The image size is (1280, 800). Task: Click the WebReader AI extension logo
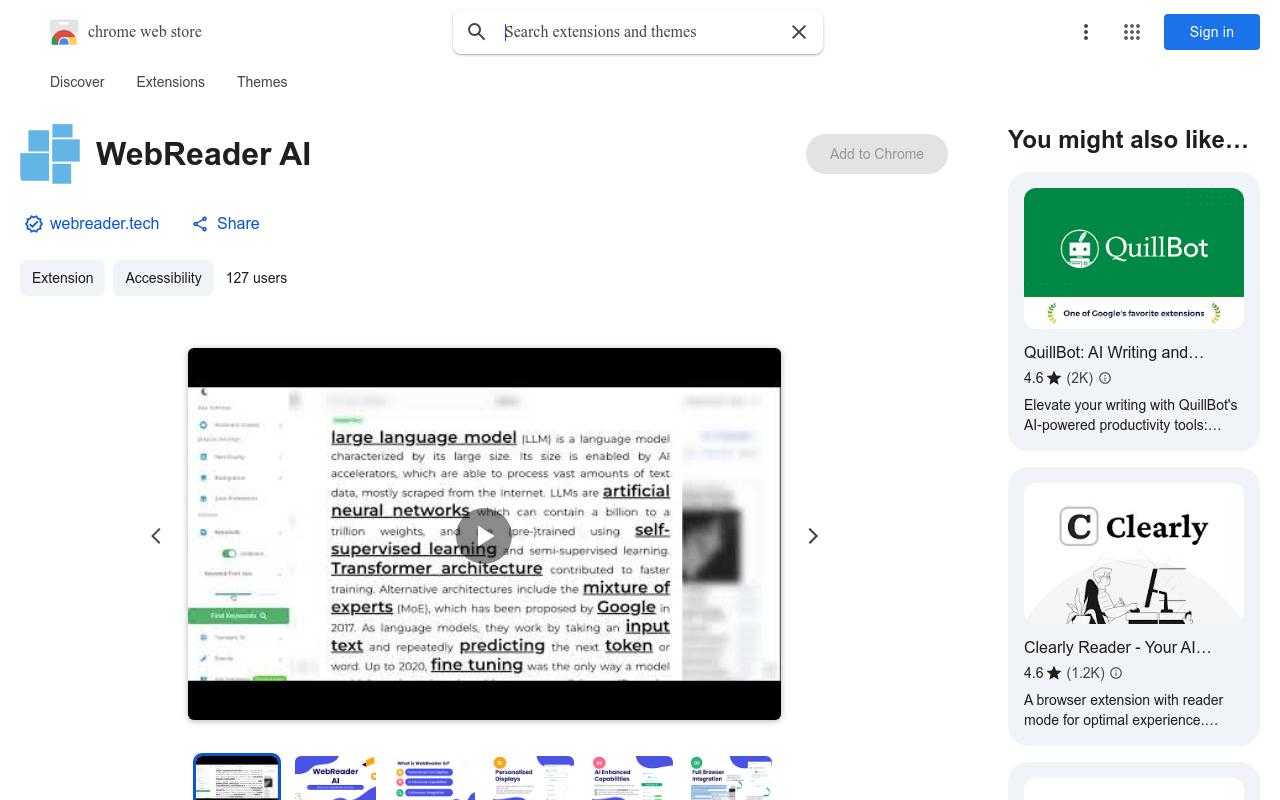(50, 154)
